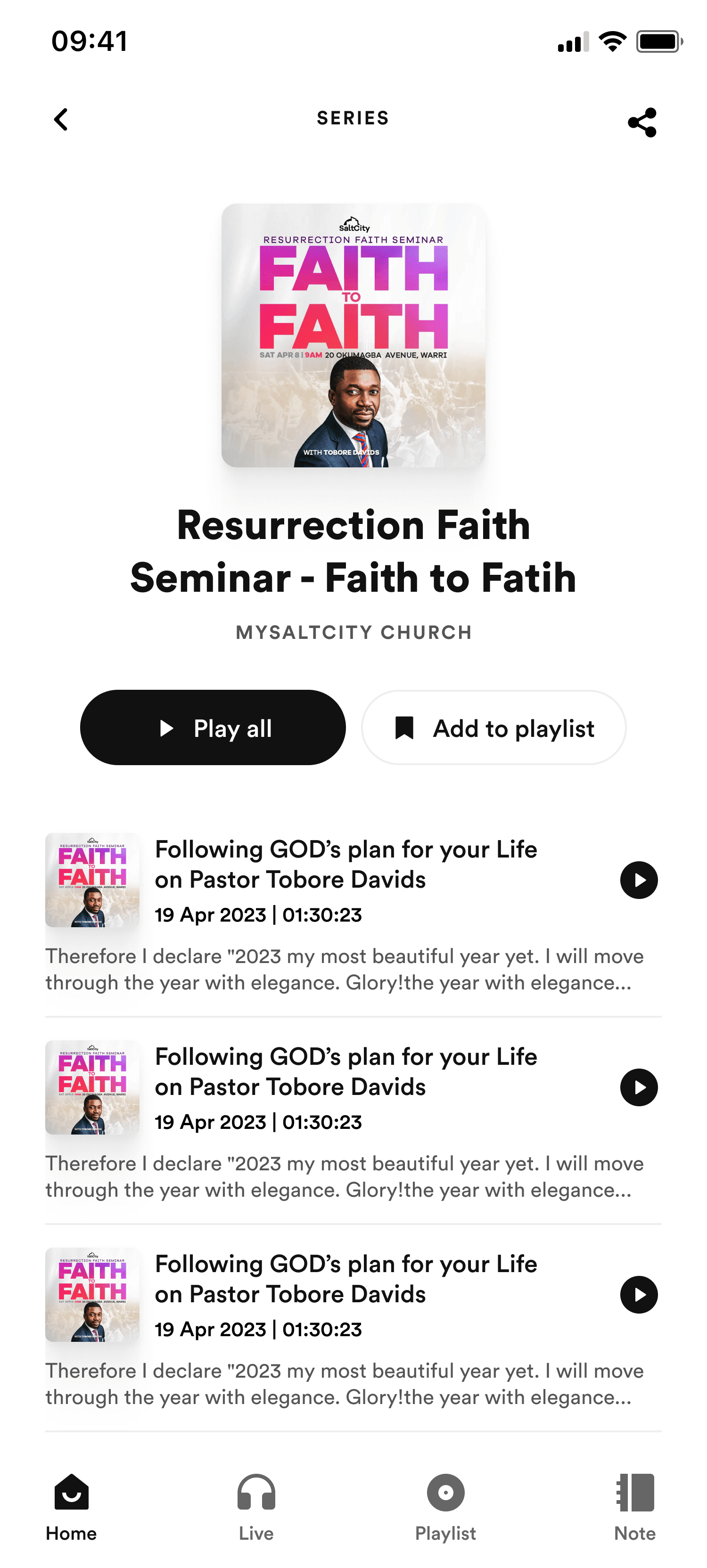
Task: Tap the back chevron arrow
Action: click(x=61, y=119)
